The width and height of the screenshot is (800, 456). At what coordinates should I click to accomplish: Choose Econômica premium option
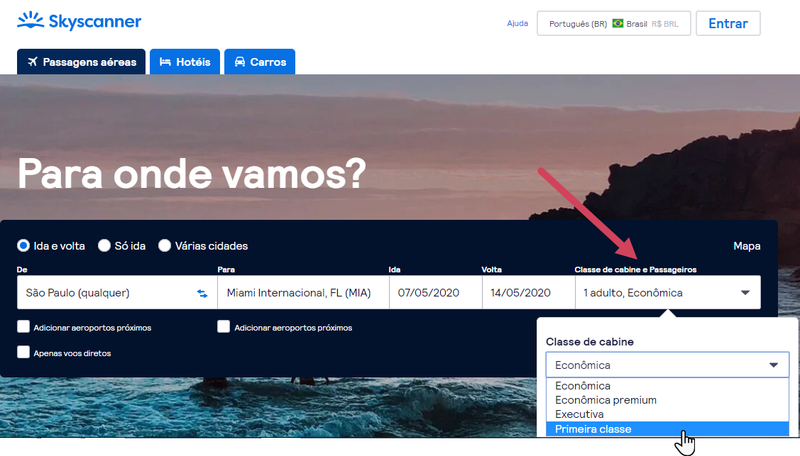pyautogui.click(x=667, y=400)
